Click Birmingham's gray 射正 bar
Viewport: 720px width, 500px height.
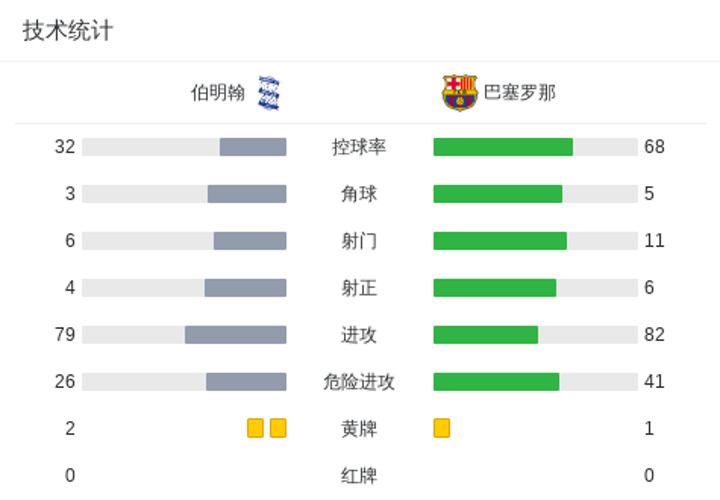coord(246,288)
